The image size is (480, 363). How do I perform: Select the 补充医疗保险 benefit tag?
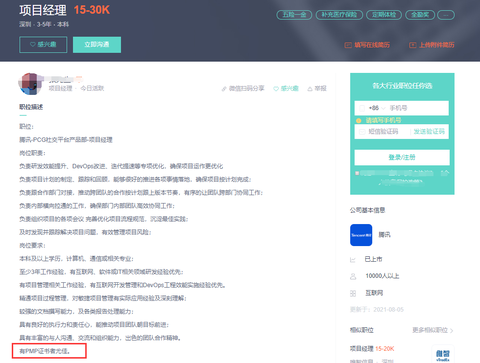point(339,15)
